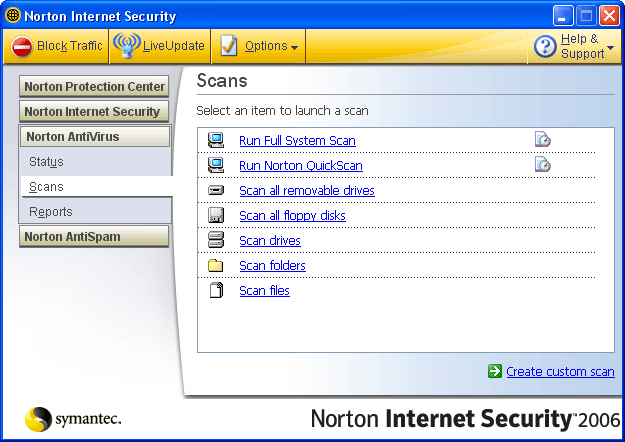Image resolution: width=625 pixels, height=442 pixels.
Task: Open Norton Protection Center section
Action: coord(94,86)
